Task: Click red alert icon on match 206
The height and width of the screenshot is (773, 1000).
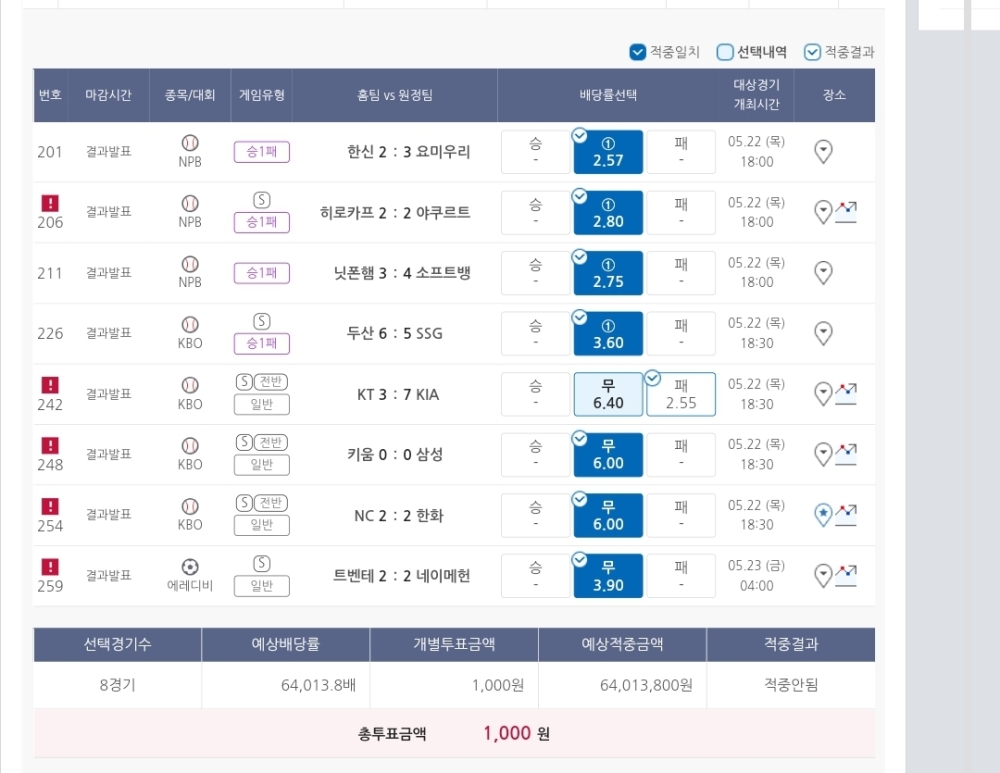Action: (50, 203)
